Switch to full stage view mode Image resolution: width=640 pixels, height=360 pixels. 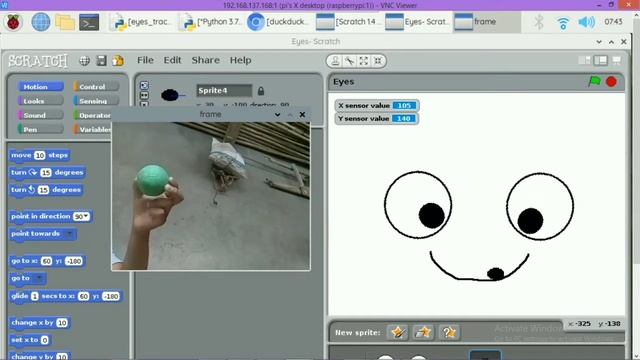coord(601,60)
